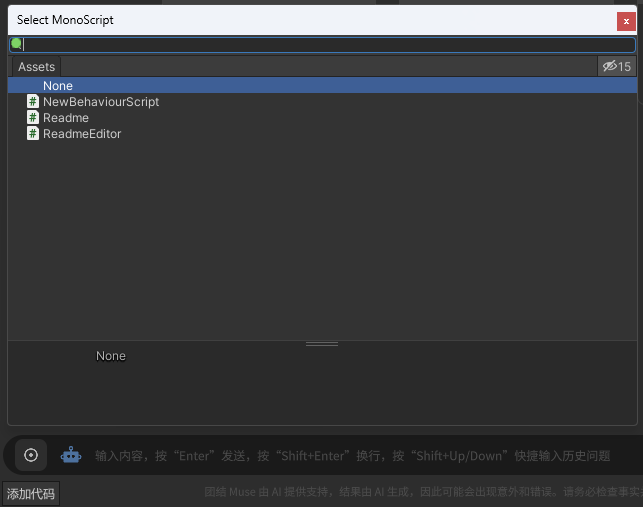
Task: Click the Muse AI disclaimer text
Action: [x=420, y=492]
